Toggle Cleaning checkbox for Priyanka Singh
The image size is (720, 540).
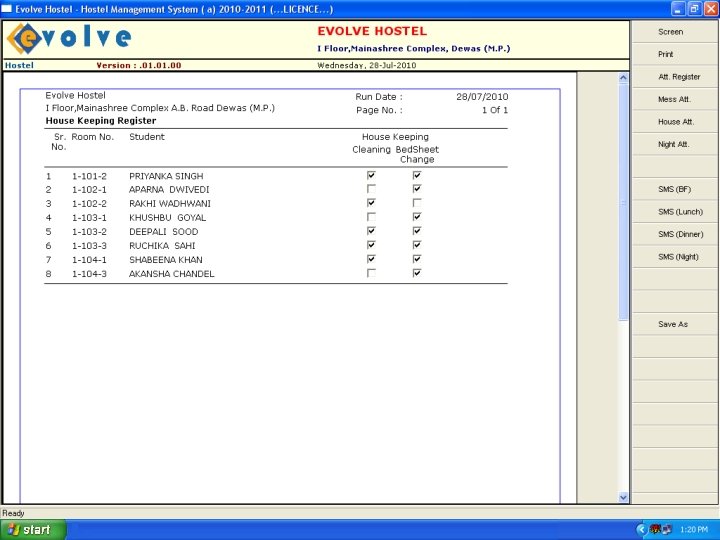click(x=371, y=175)
